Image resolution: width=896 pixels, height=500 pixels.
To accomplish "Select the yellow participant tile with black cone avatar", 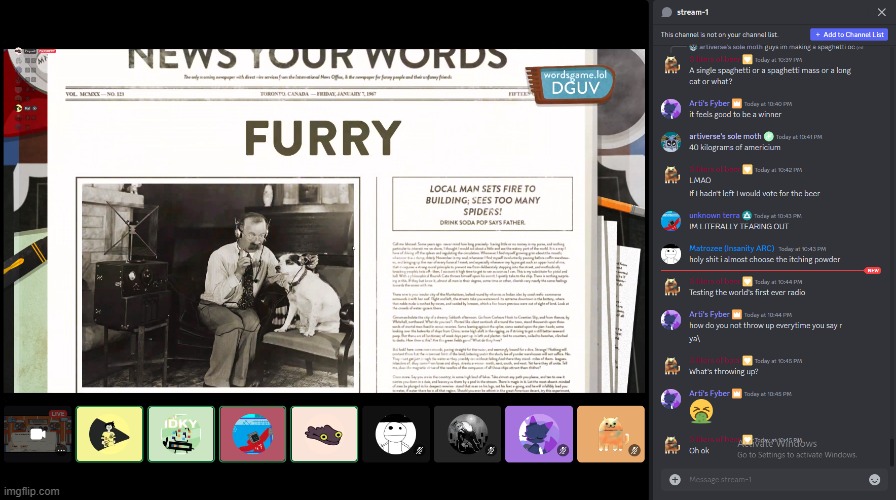I will coord(109,434).
